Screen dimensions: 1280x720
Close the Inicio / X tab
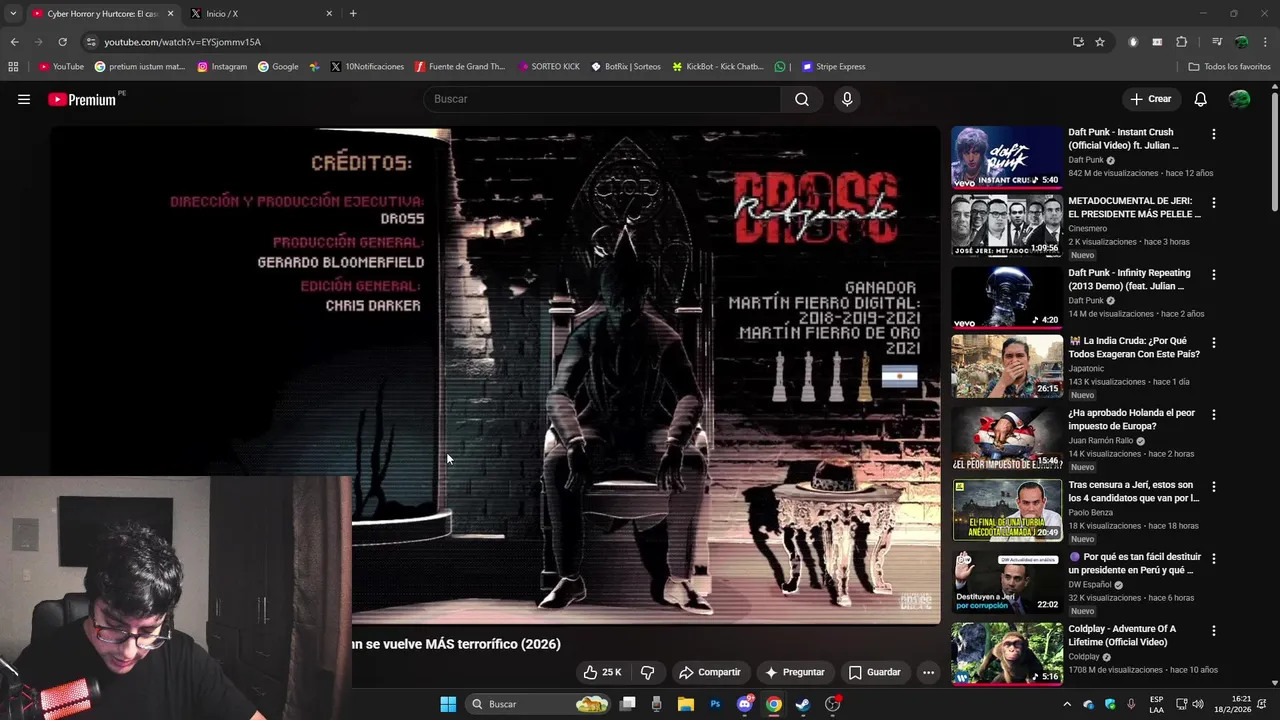tap(329, 13)
